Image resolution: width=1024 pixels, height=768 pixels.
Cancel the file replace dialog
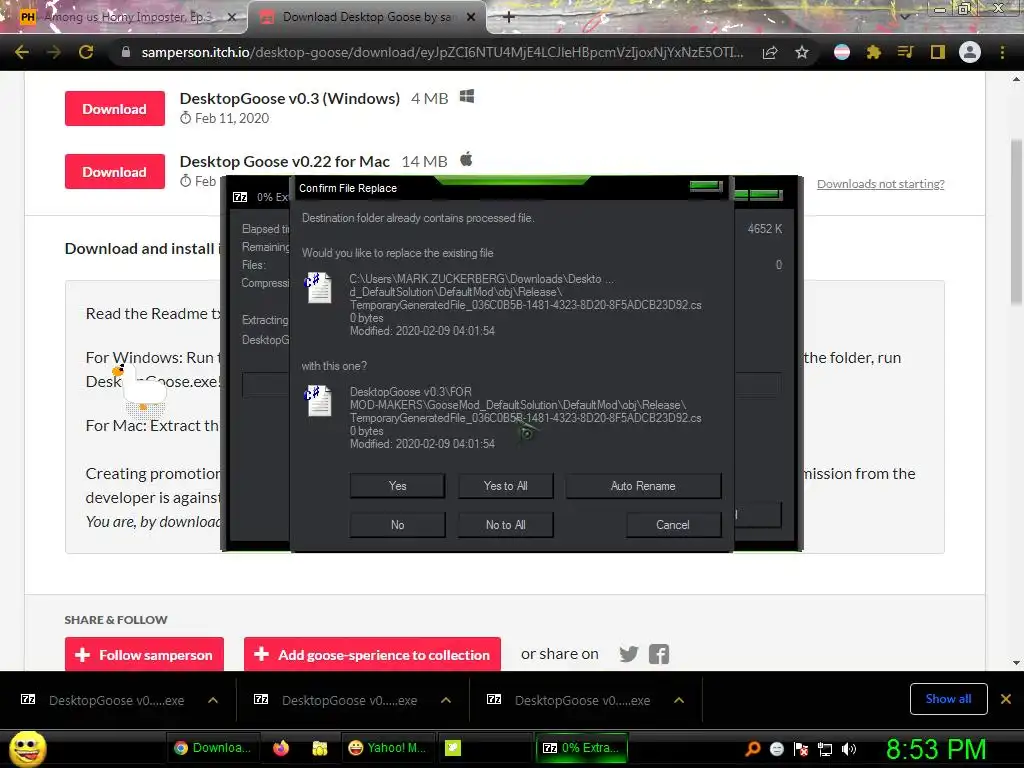(x=673, y=525)
